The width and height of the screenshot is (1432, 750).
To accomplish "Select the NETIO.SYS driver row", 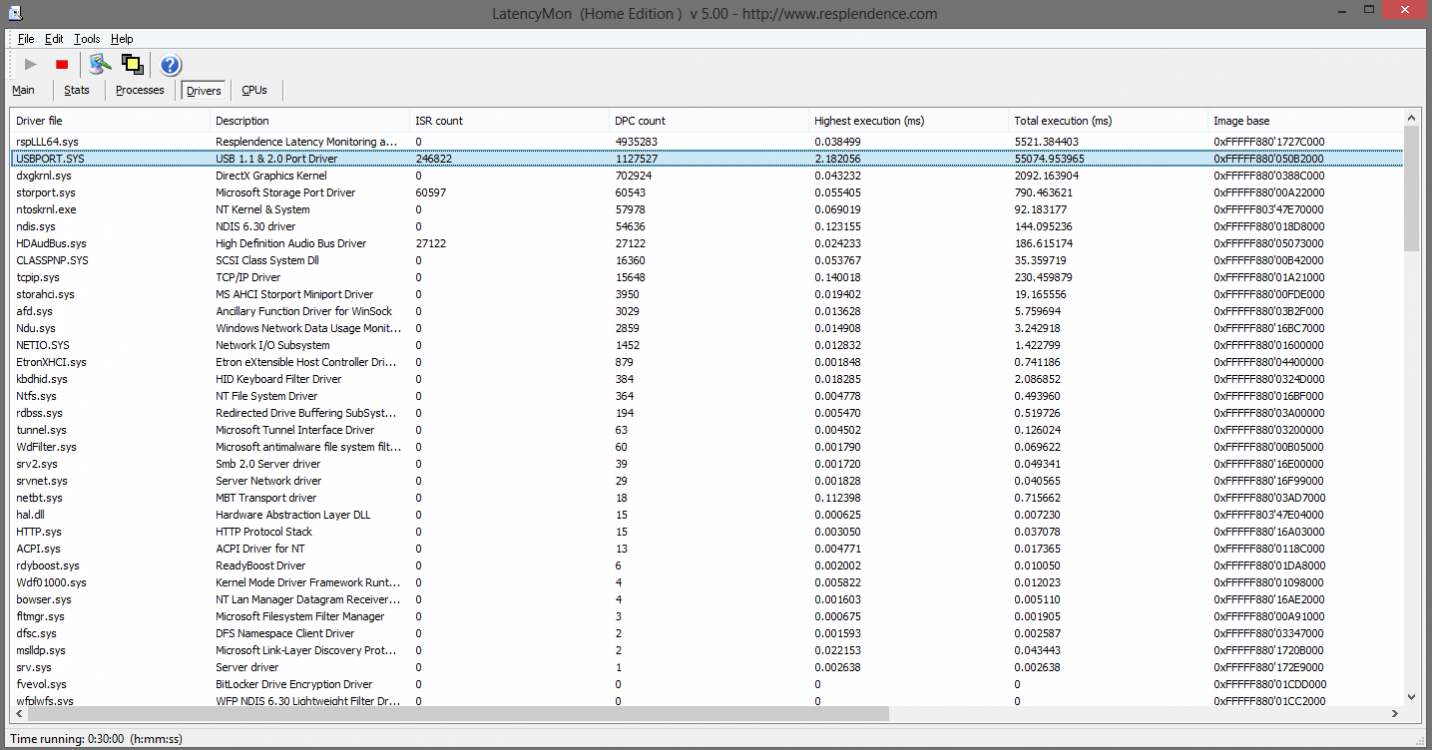I will [707, 346].
